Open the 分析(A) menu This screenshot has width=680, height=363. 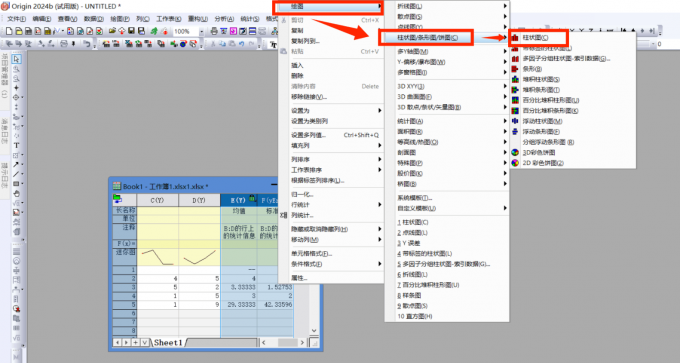[x=224, y=19]
